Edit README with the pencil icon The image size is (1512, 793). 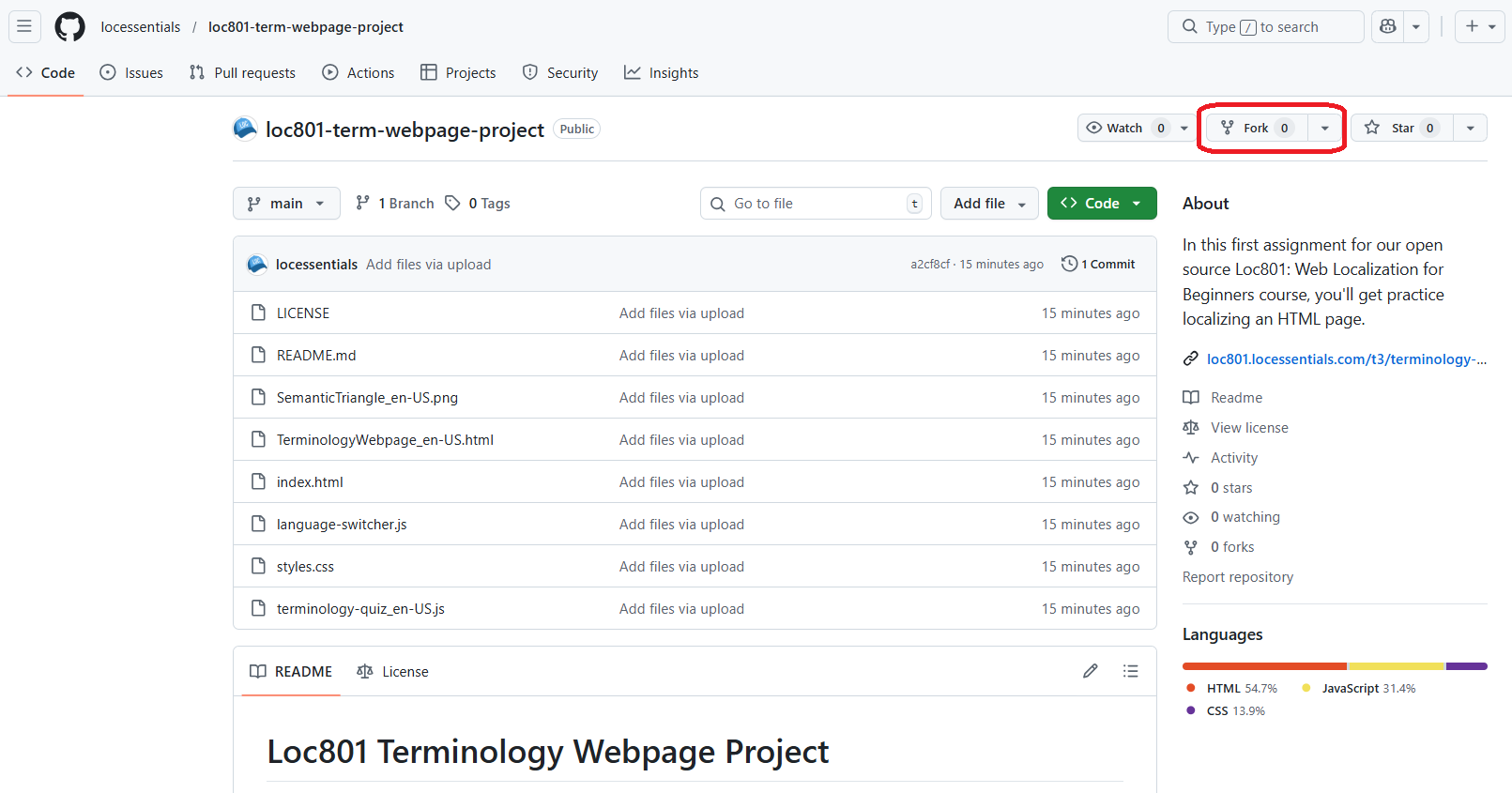coord(1091,671)
